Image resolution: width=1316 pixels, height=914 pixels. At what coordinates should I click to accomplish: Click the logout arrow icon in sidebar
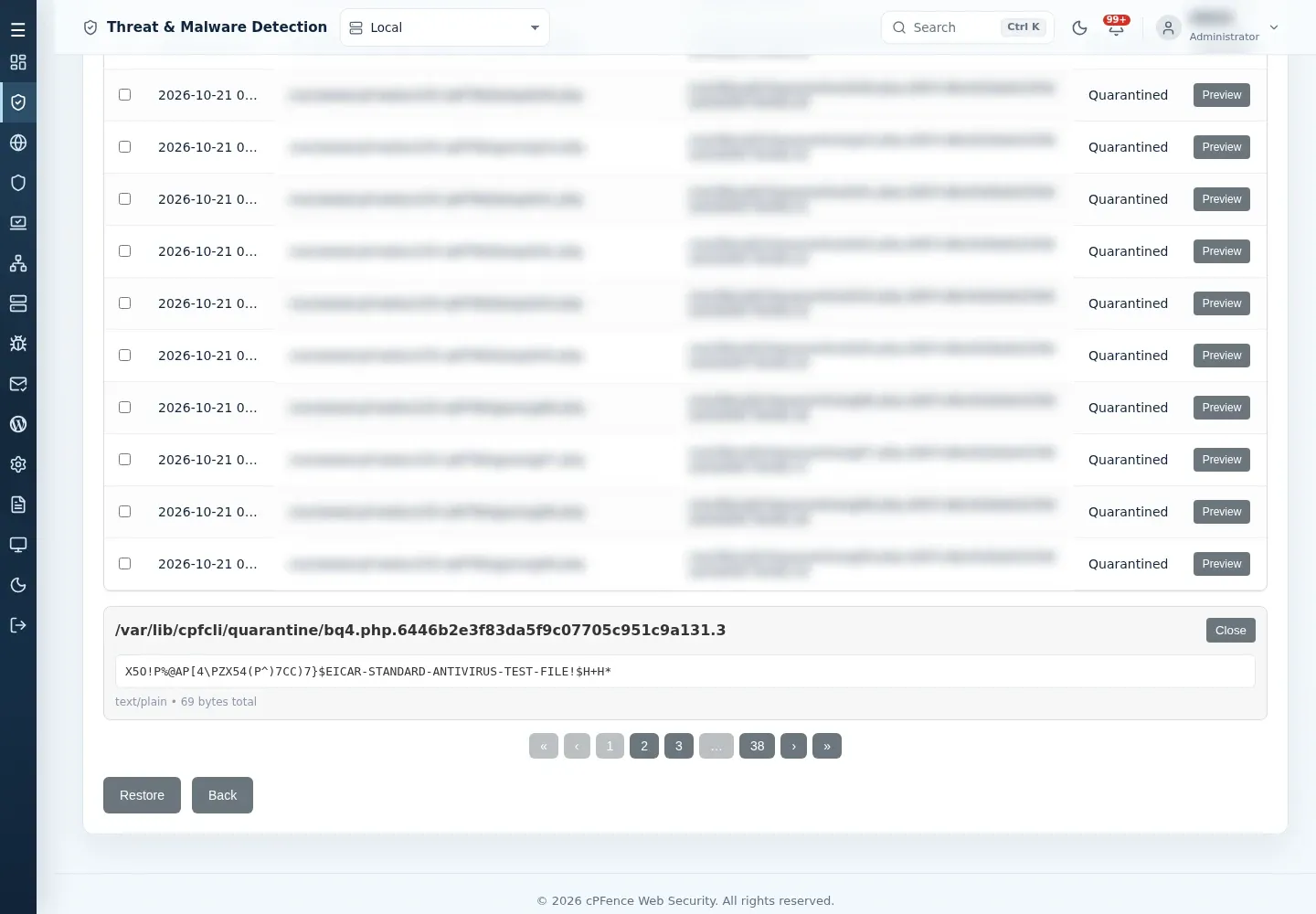(17, 625)
